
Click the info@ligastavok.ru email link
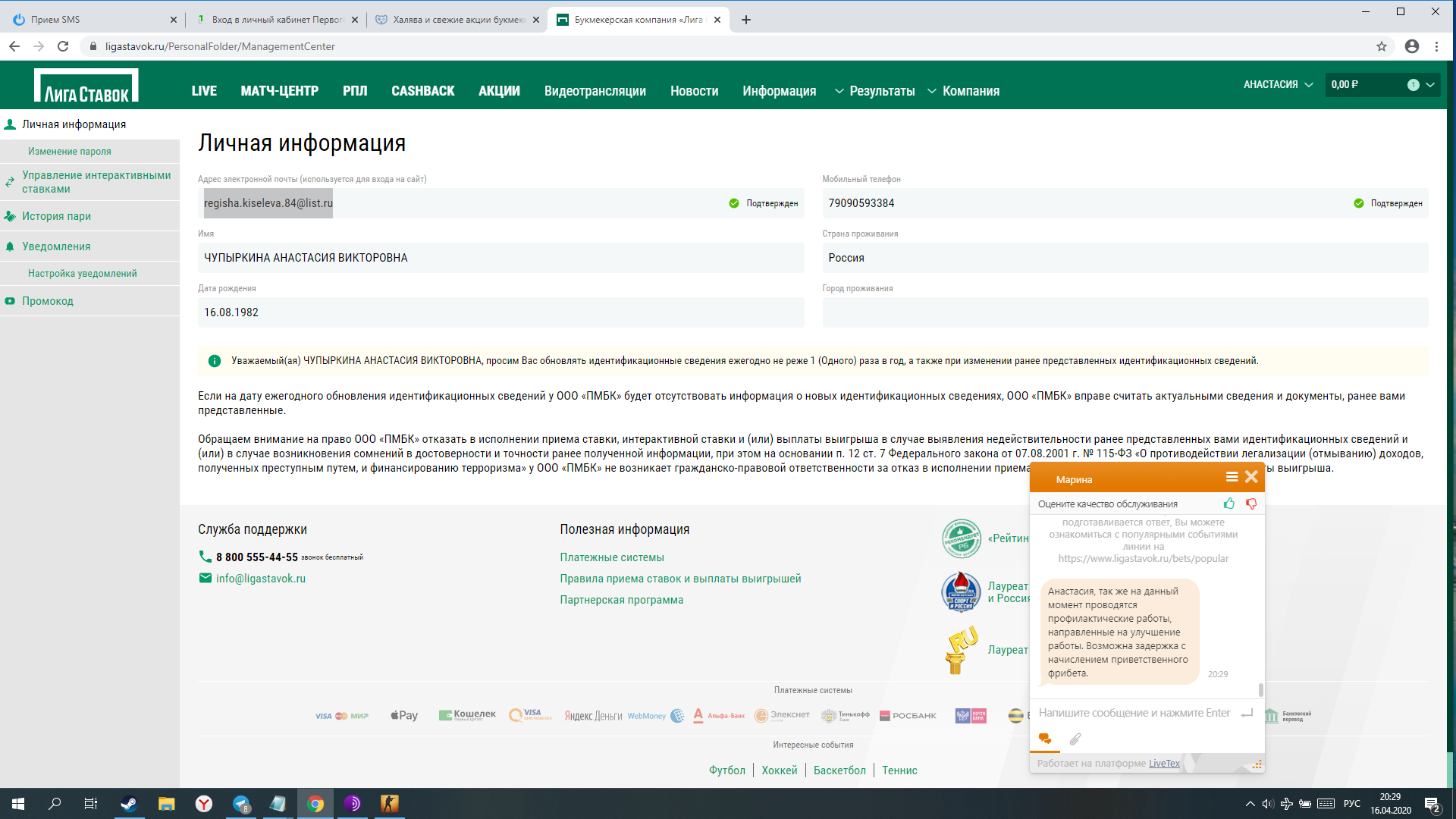click(x=261, y=579)
